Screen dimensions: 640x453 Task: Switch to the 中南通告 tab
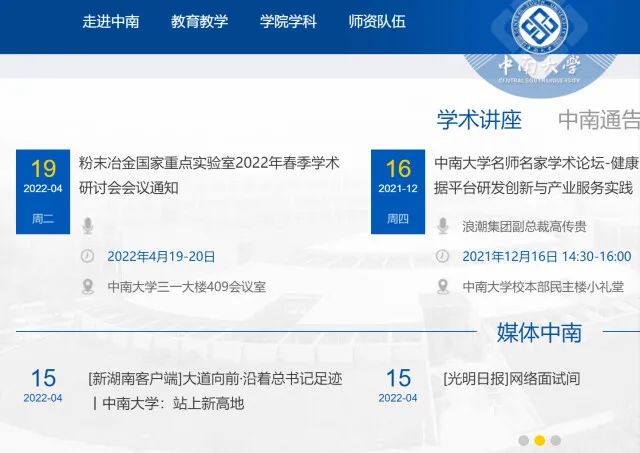[x=599, y=120]
